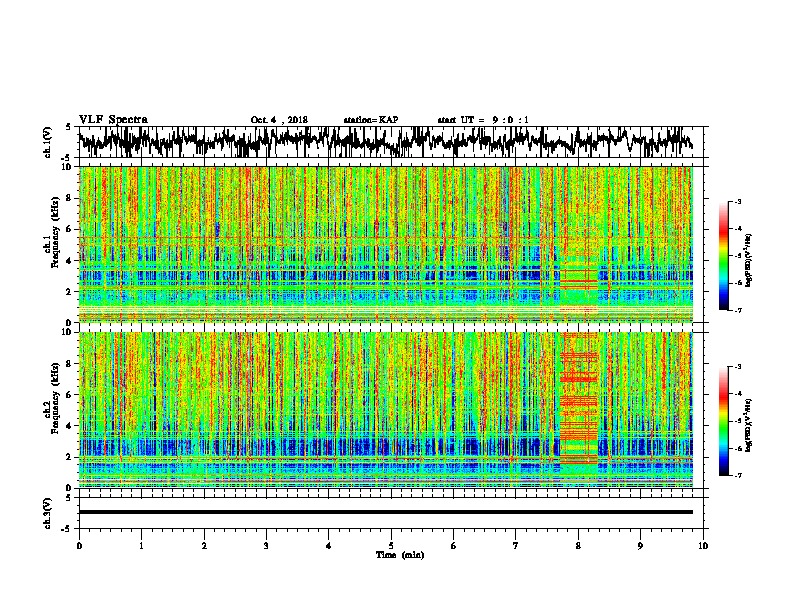This screenshot has height=612, width=792.
Task: Click the "VLF Spectra" plot title
Action: click(x=113, y=120)
